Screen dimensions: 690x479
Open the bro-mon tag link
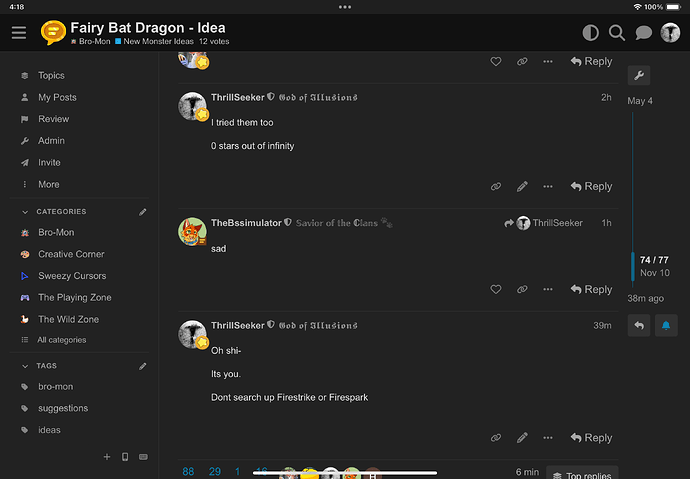click(x=56, y=386)
